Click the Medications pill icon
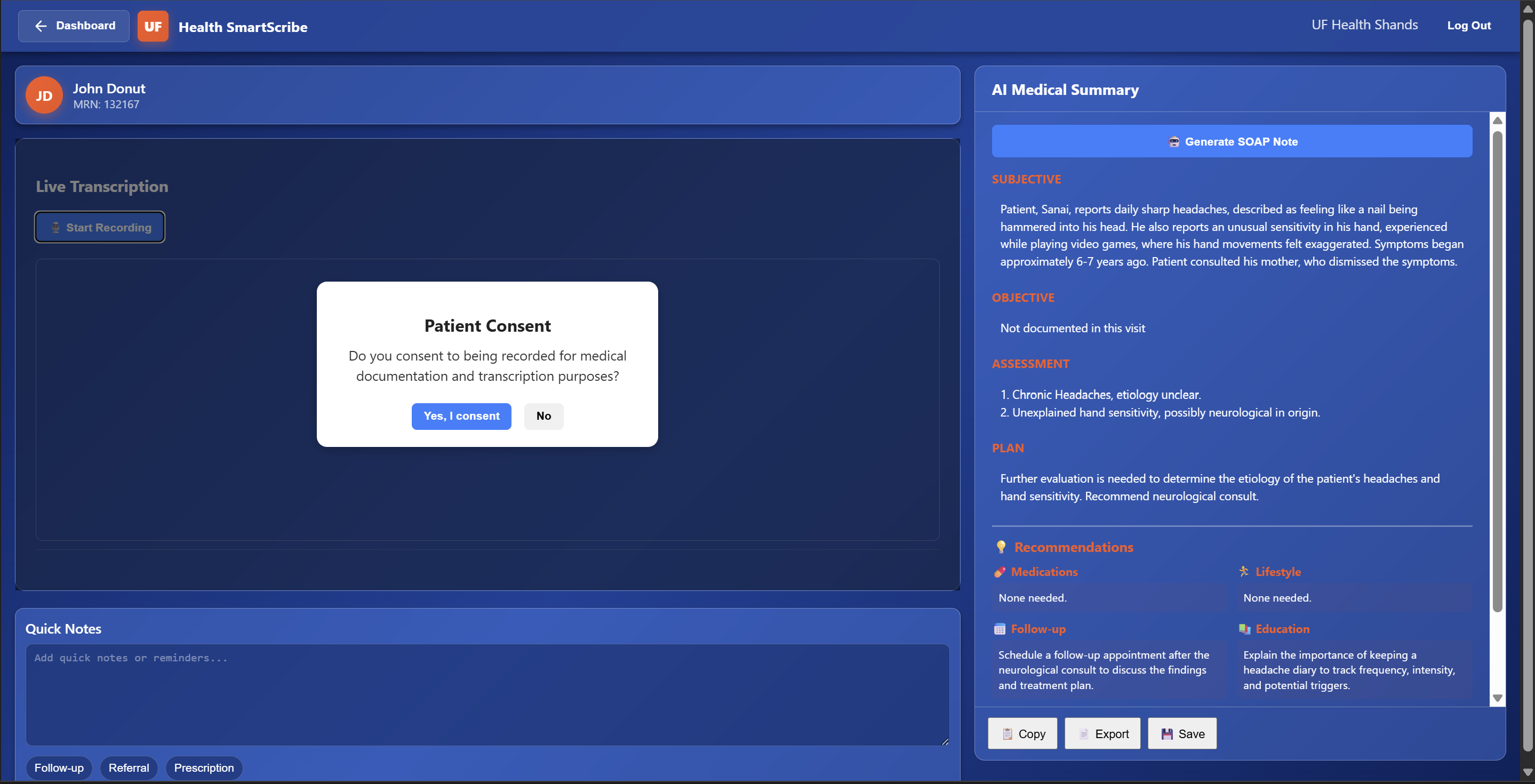This screenshot has height=784, width=1535. coord(1000,572)
